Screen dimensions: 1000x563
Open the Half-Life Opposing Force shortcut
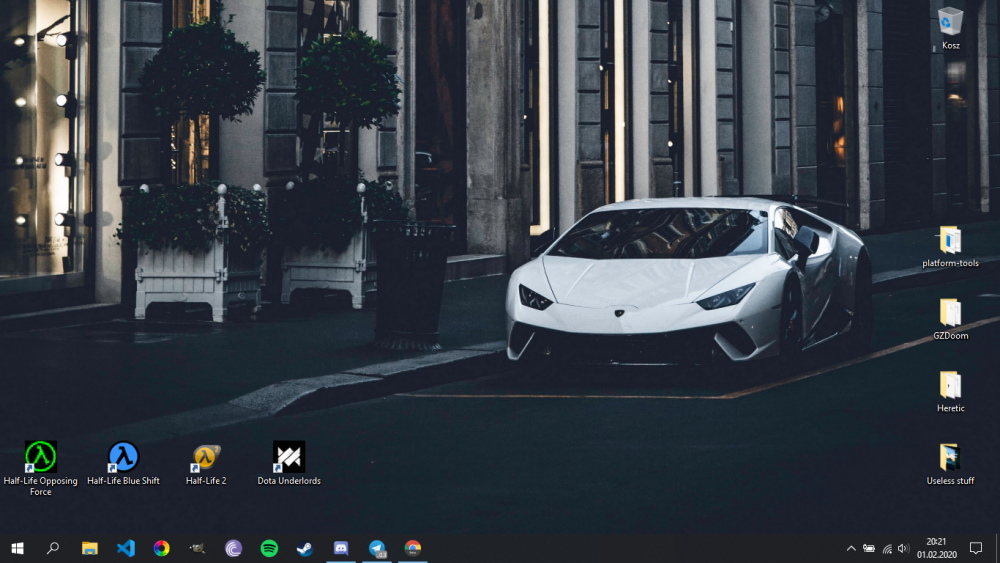[x=40, y=457]
